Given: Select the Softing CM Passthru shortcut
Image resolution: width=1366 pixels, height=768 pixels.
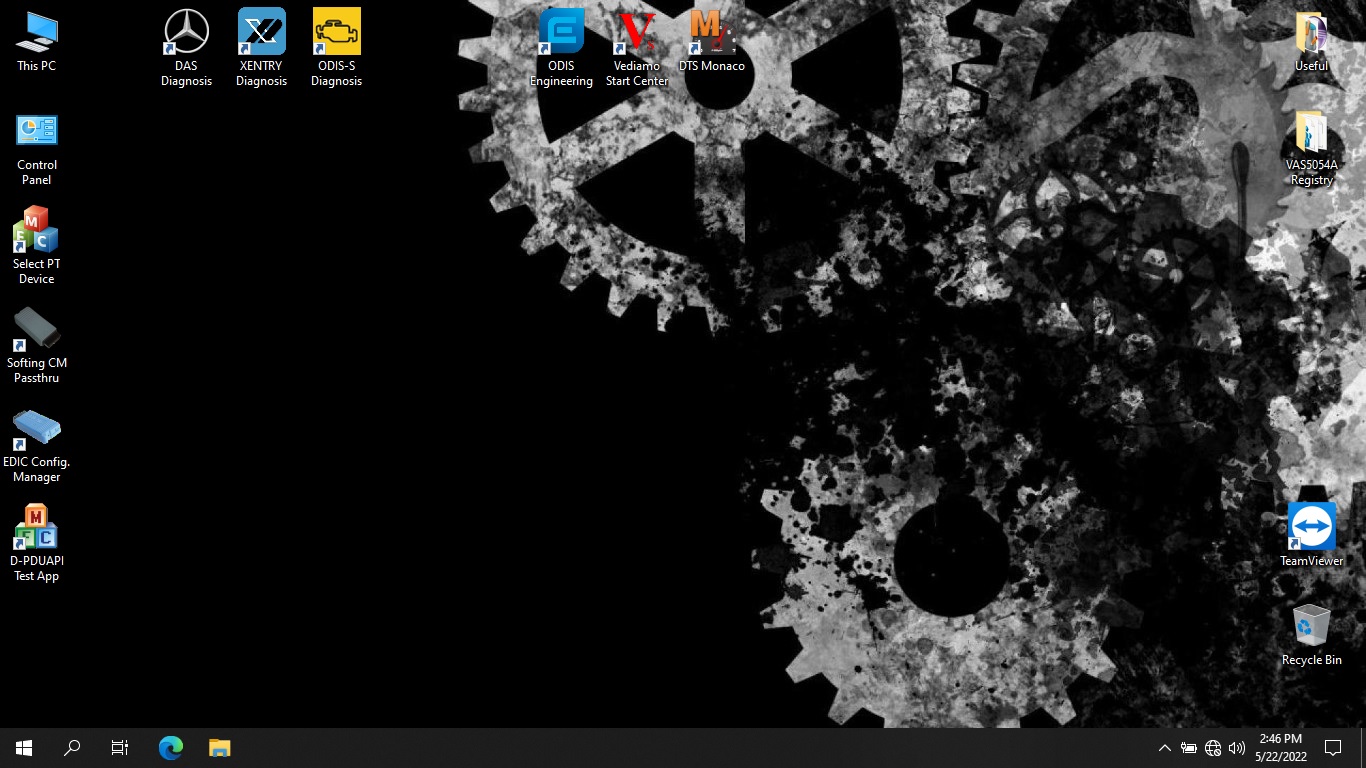Looking at the screenshot, I should click(x=37, y=345).
